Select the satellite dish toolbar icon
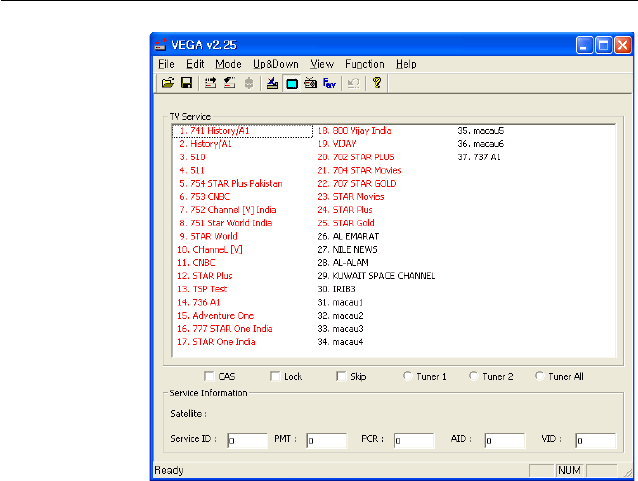 click(x=272, y=84)
